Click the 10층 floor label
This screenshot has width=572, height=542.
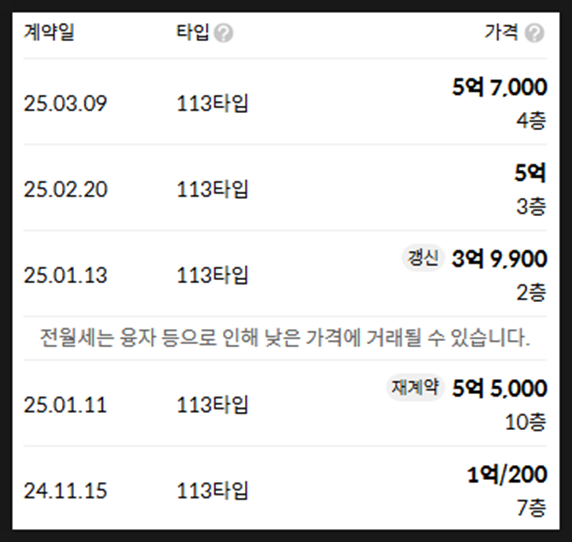(x=525, y=422)
